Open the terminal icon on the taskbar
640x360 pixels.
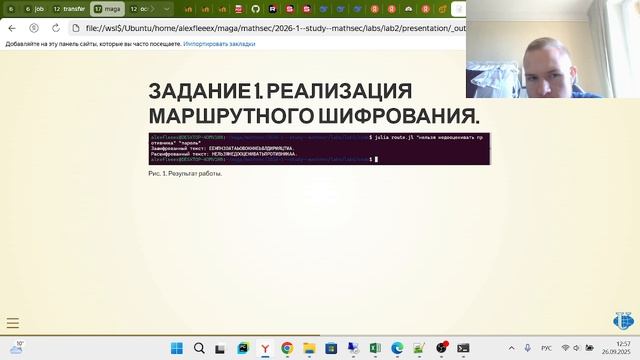pyautogui.click(x=463, y=348)
